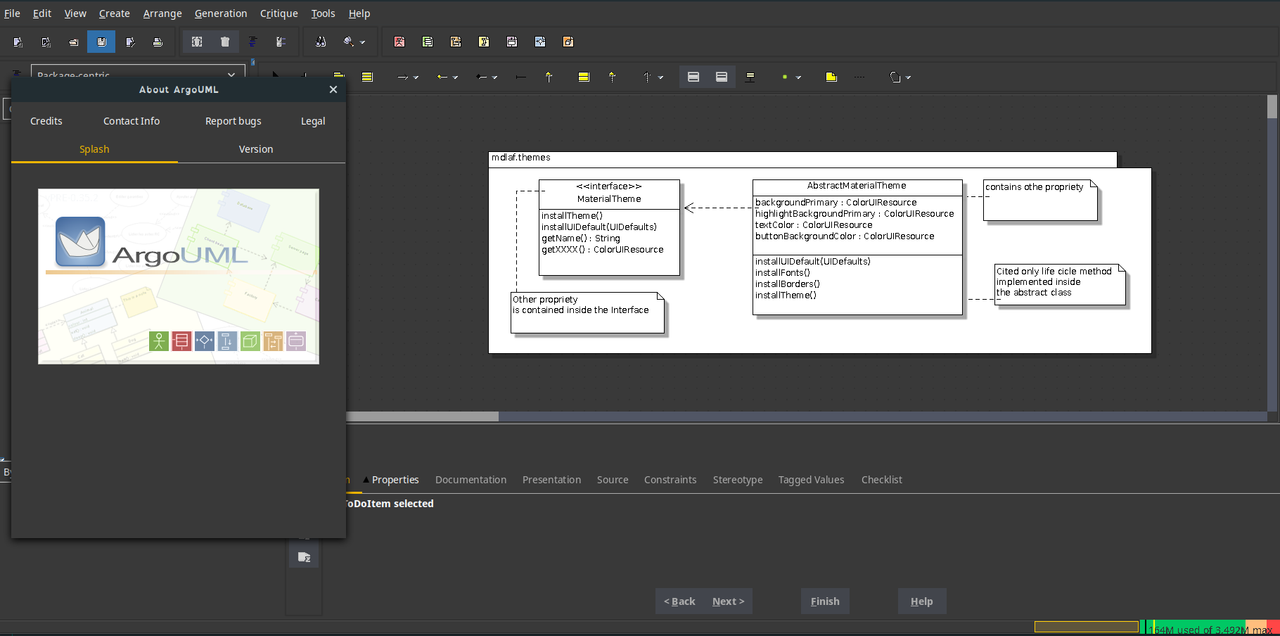Expand the zoom tool dropdown arrow
The image size is (1280, 636).
coord(362,43)
